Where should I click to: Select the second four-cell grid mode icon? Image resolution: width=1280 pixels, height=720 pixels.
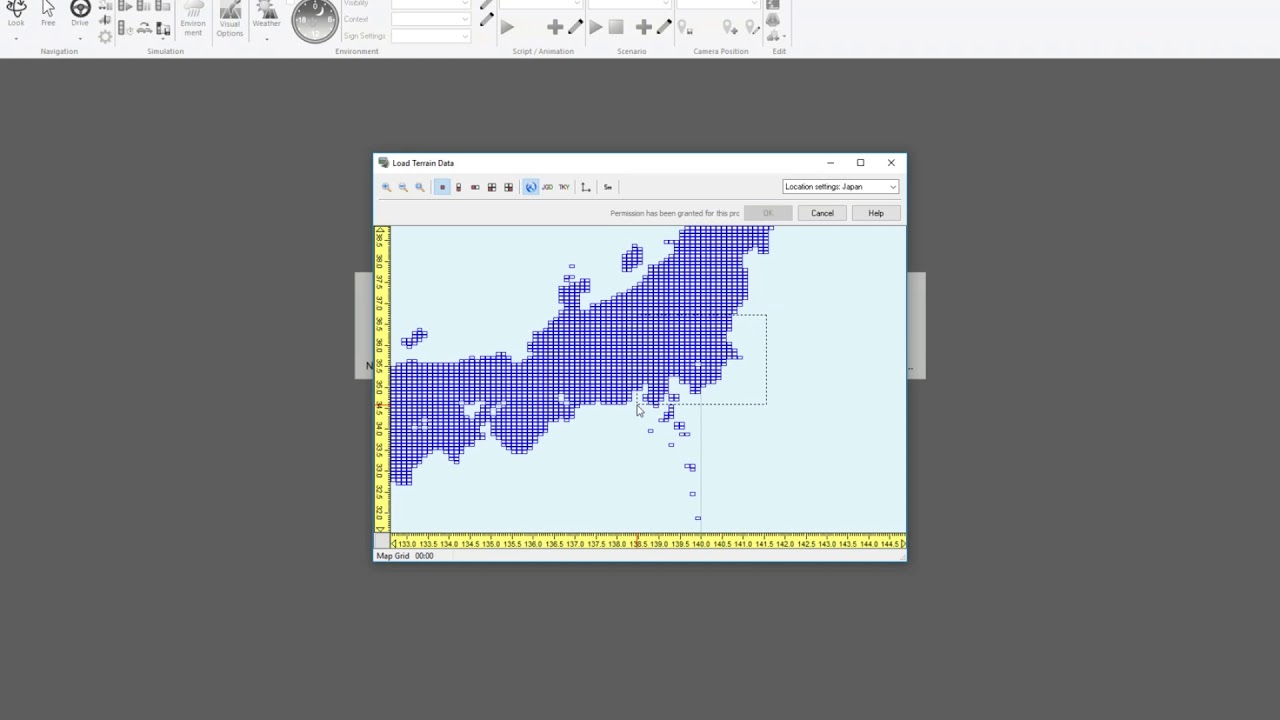pos(508,187)
